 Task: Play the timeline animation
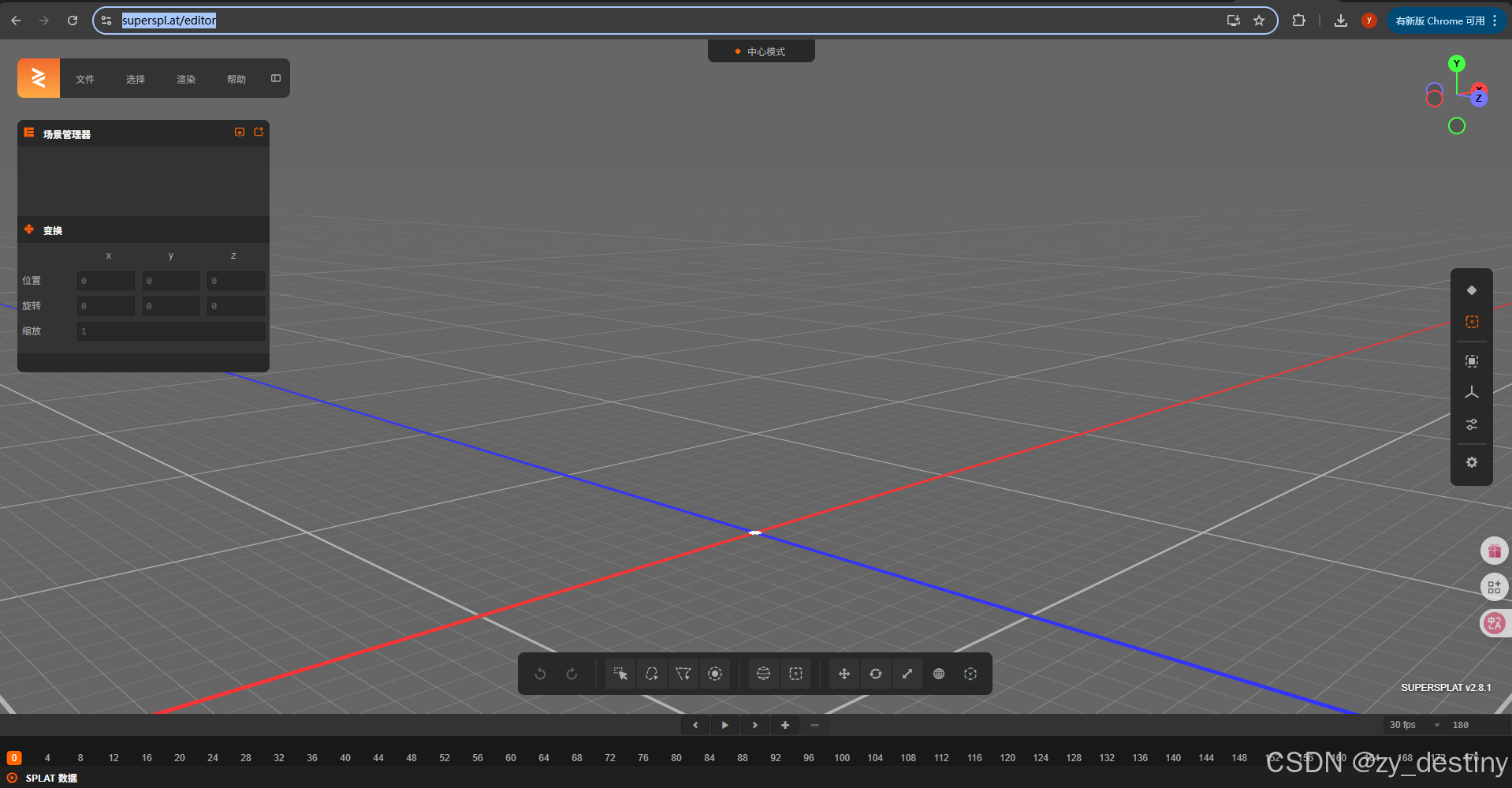coord(725,725)
